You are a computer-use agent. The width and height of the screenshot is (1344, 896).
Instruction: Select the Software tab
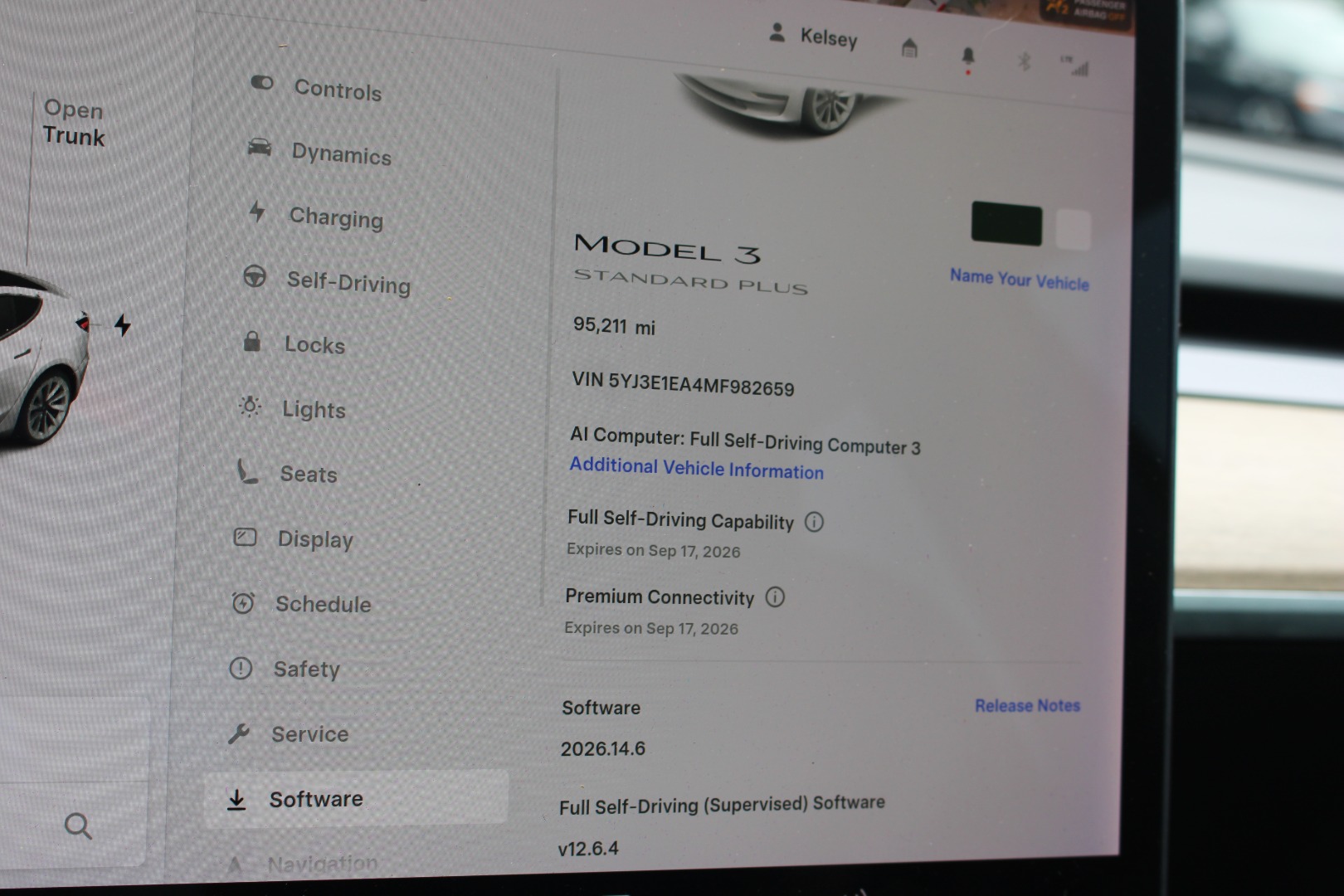tap(356, 799)
